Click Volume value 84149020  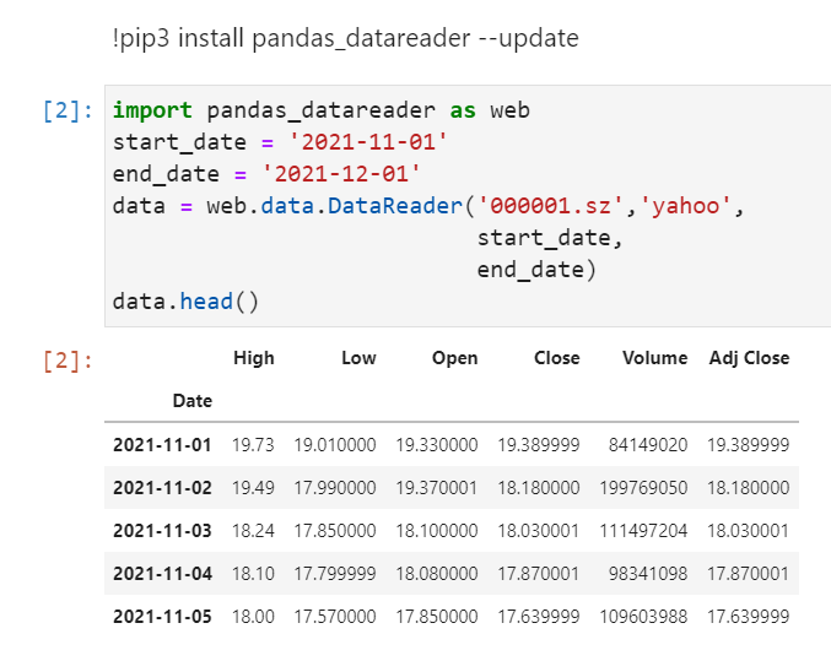pos(648,445)
